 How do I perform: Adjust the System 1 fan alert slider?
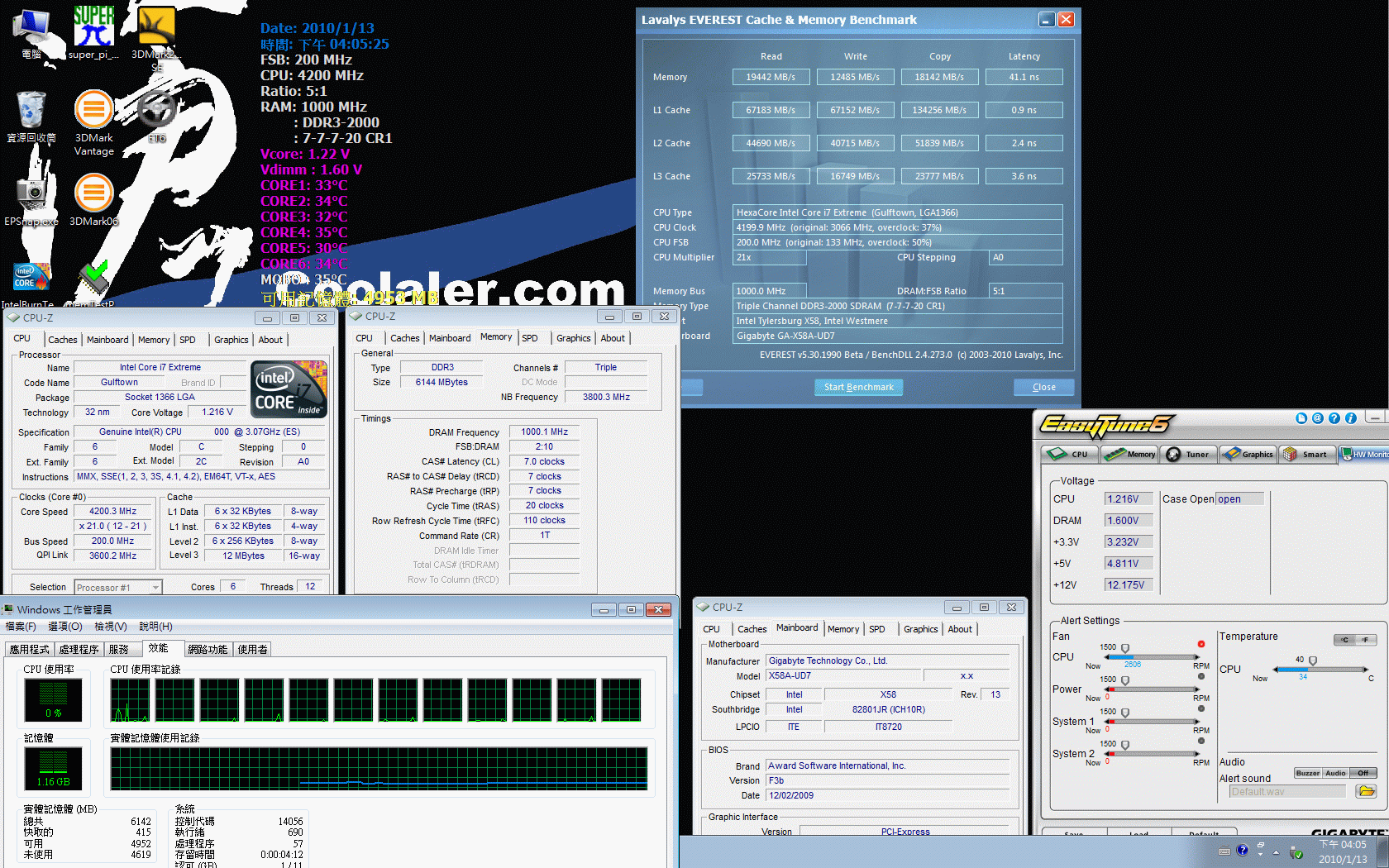[1125, 713]
